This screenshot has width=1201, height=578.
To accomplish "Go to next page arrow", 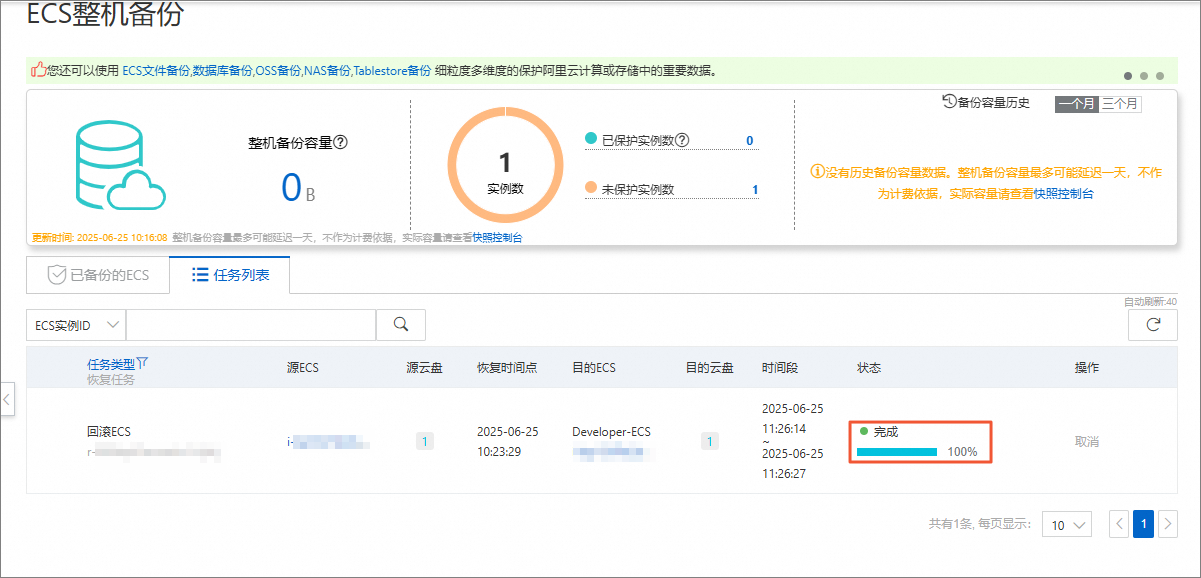I will (x=1167, y=523).
